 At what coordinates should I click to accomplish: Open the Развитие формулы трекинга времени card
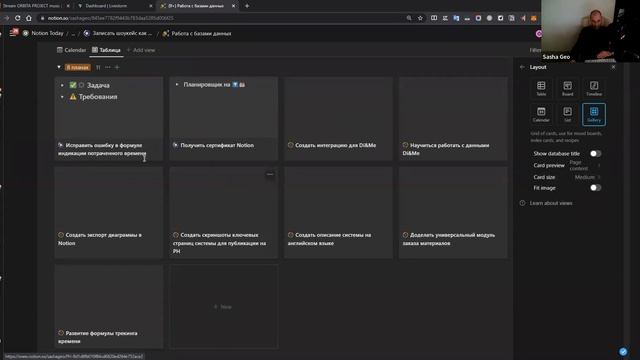109,307
